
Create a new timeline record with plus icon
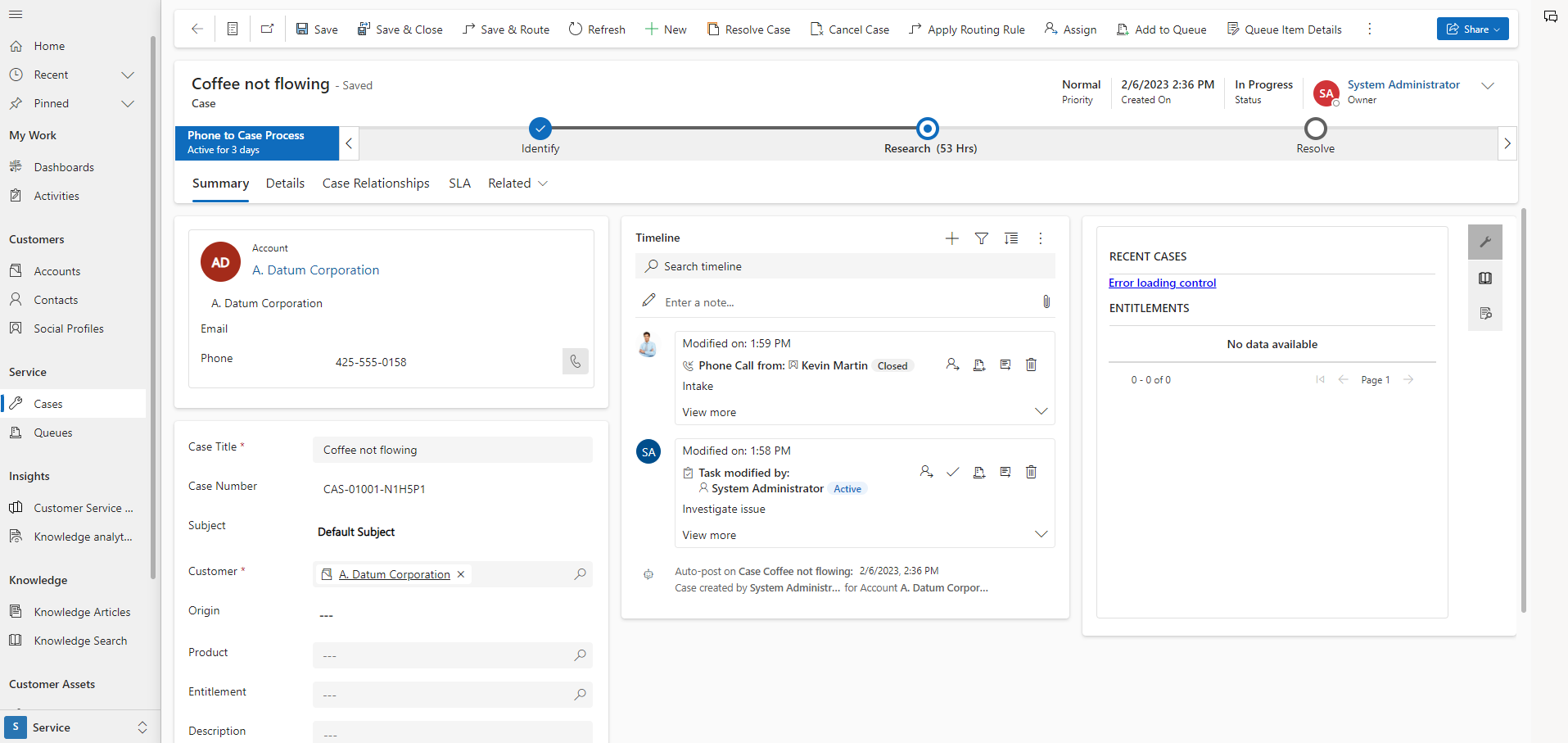coord(951,238)
